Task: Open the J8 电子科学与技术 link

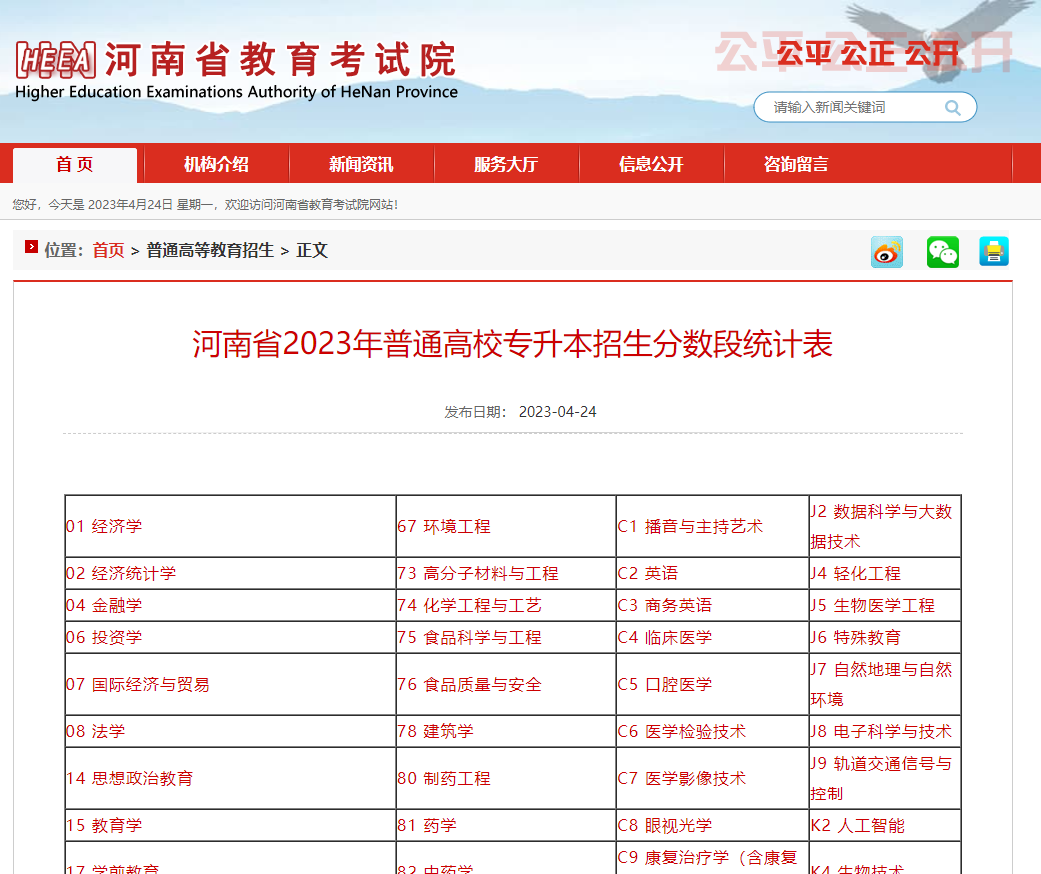Action: tap(881, 731)
